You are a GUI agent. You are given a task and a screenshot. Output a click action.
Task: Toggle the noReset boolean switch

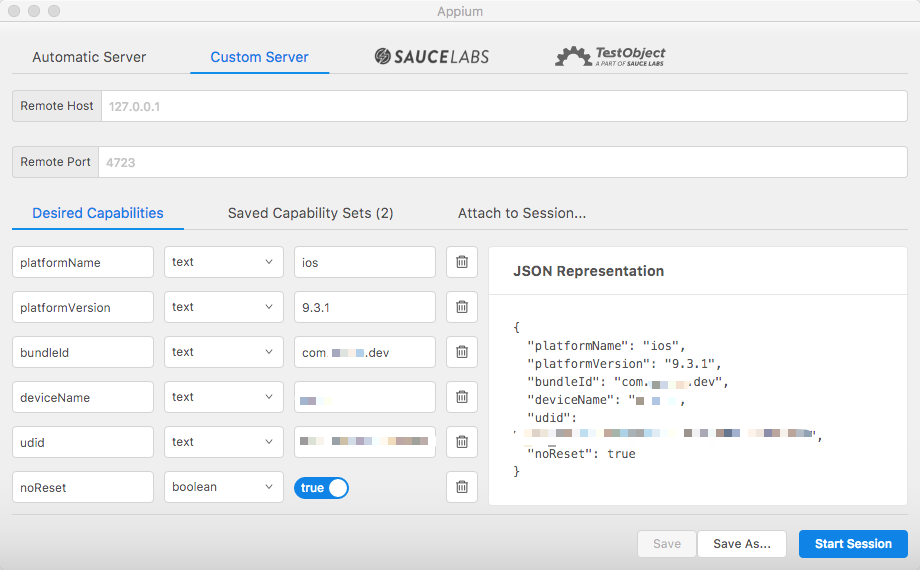322,488
